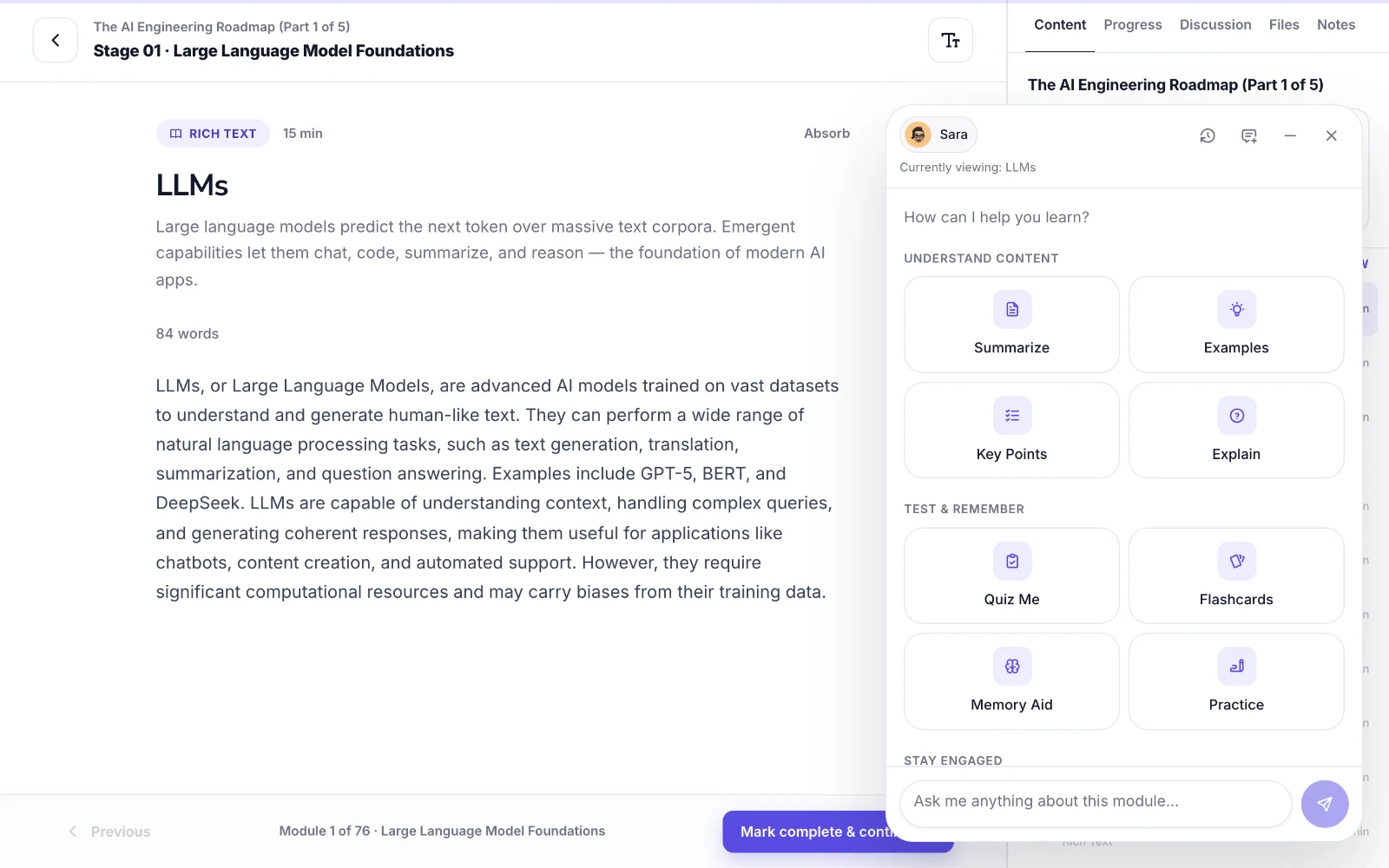
Task: Click The AI Engineering Roadmap sidebar heading
Action: coord(1175,85)
